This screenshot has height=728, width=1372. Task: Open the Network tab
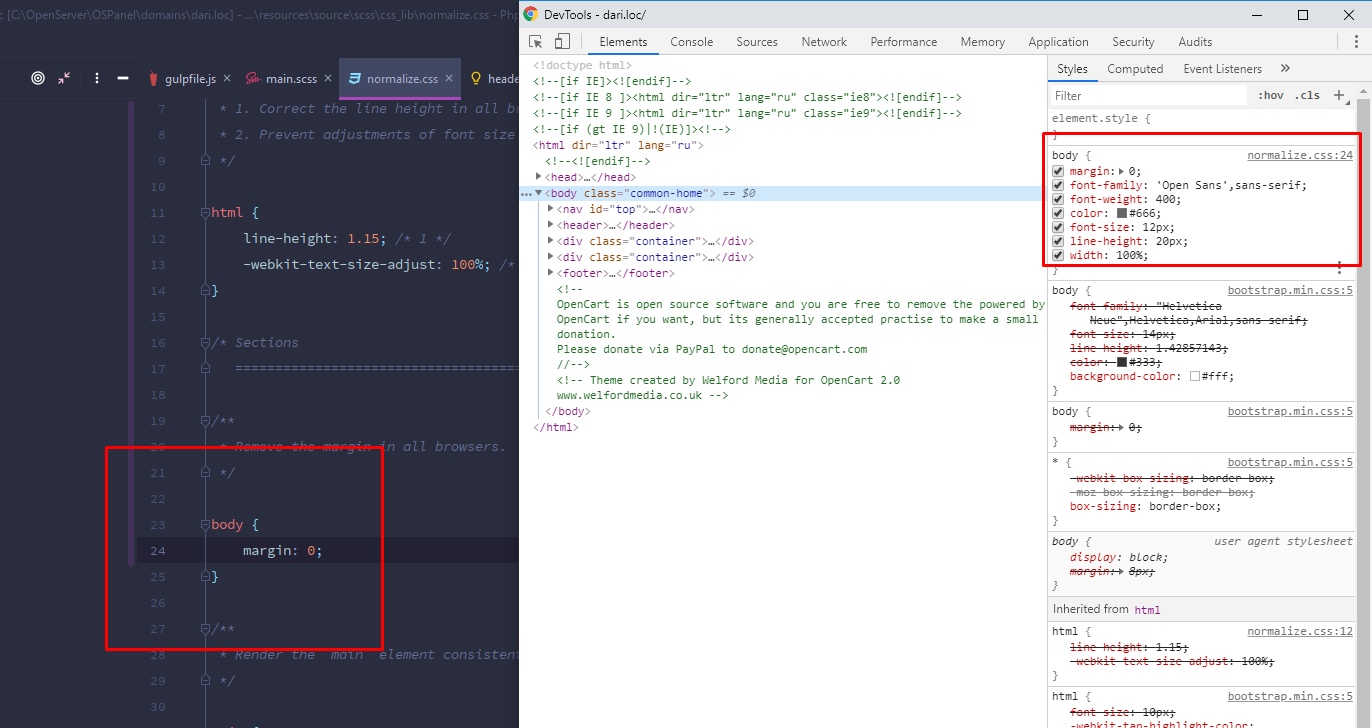824,42
